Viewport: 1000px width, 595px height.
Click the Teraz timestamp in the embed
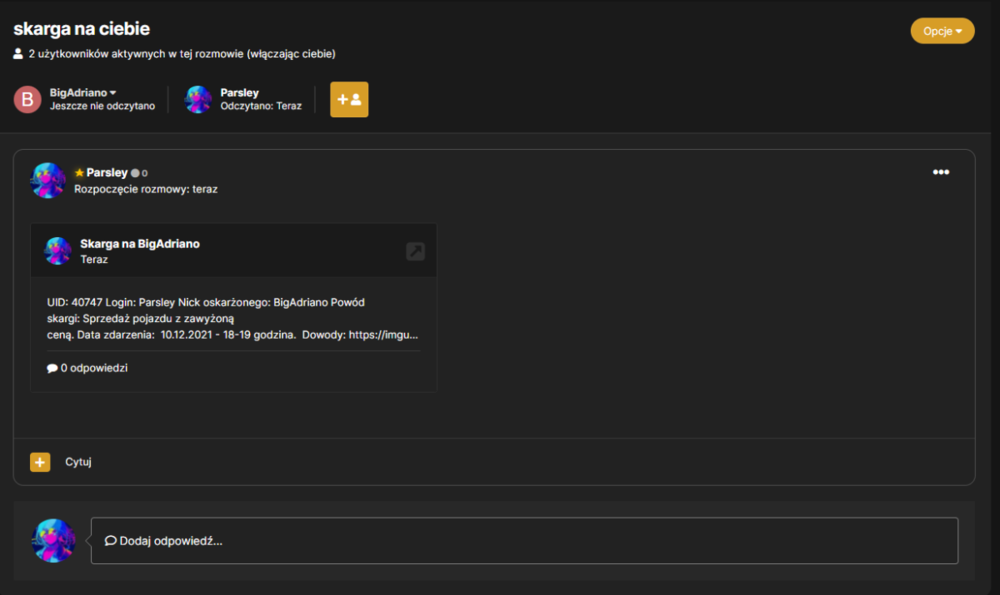pos(94,260)
